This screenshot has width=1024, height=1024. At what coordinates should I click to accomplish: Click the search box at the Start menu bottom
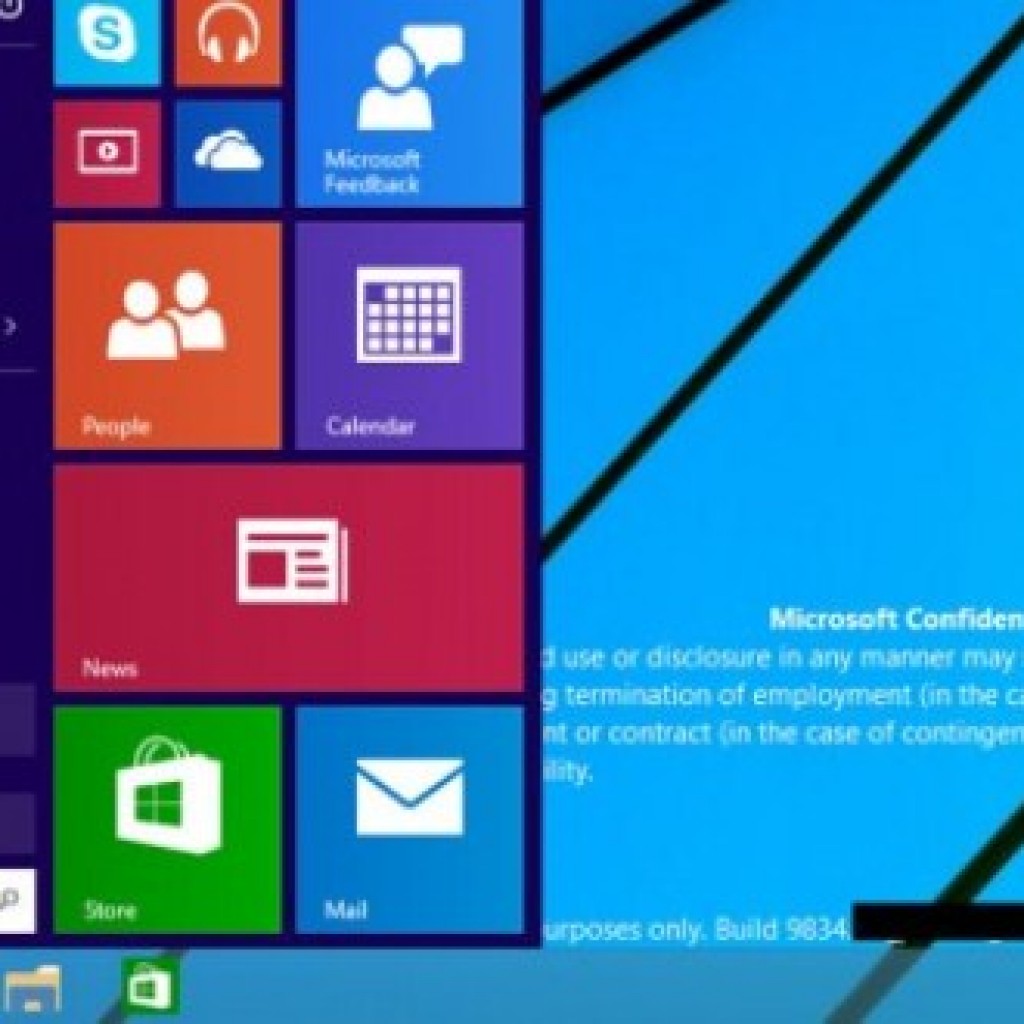click(18, 901)
